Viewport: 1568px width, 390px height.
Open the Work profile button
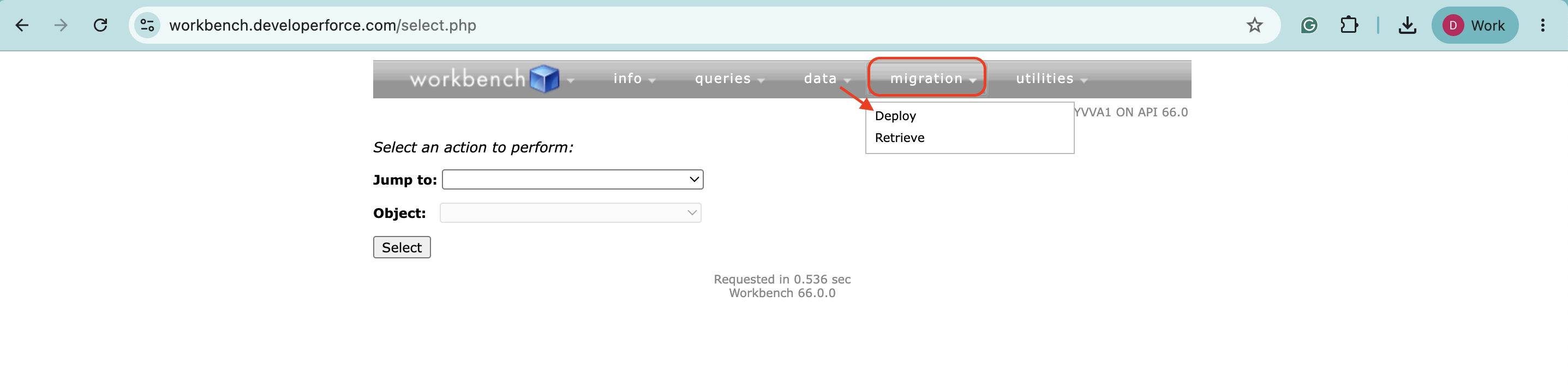tap(1474, 25)
